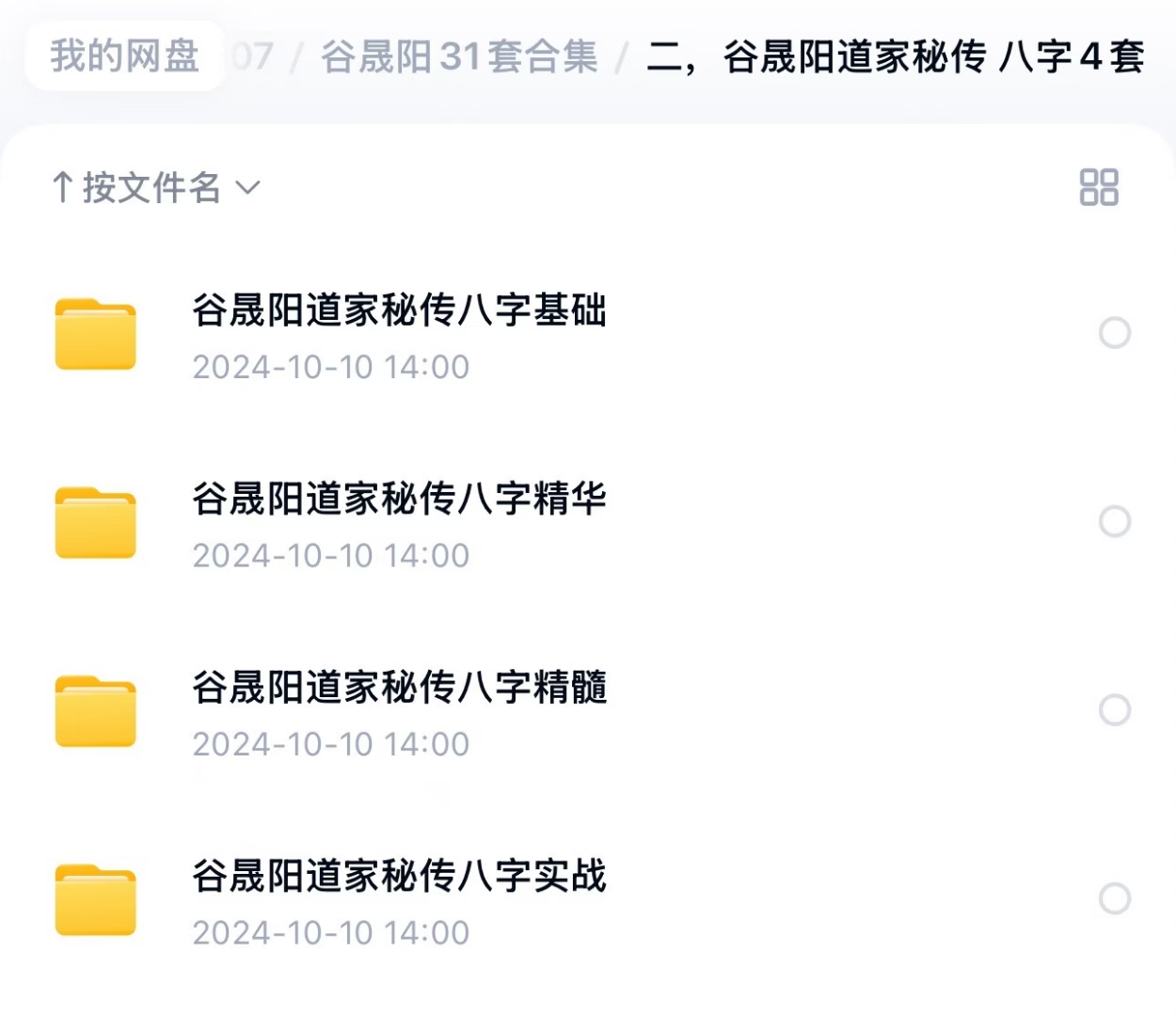Select the 八字基础 folder radio circle
Viewport: 1176px width, 1016px height.
coord(1115,333)
